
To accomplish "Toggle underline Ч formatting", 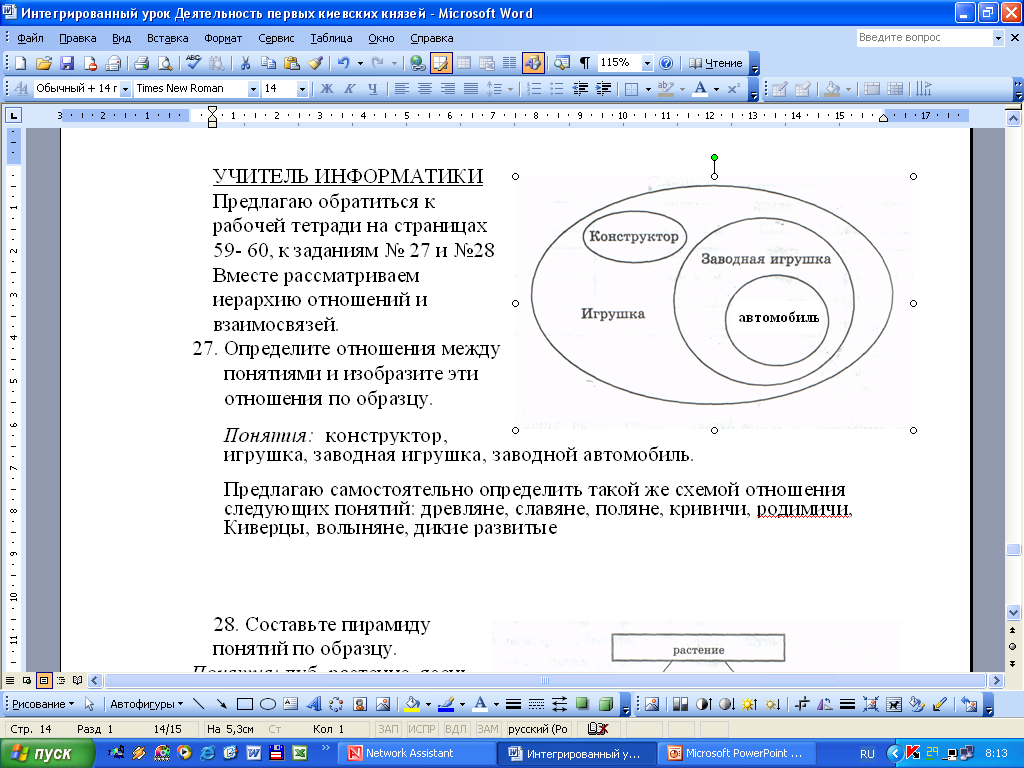I will pos(372,89).
